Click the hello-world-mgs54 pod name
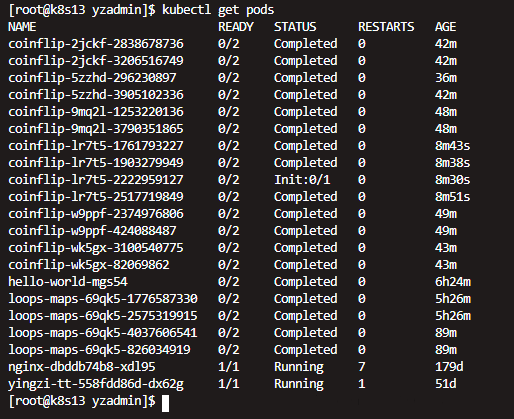Viewport: 514px width, 419px height. (68, 282)
